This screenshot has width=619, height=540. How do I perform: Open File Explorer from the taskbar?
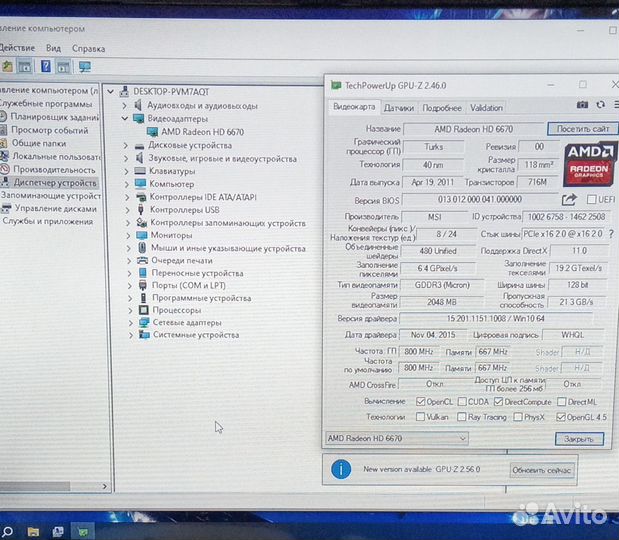pos(33,532)
